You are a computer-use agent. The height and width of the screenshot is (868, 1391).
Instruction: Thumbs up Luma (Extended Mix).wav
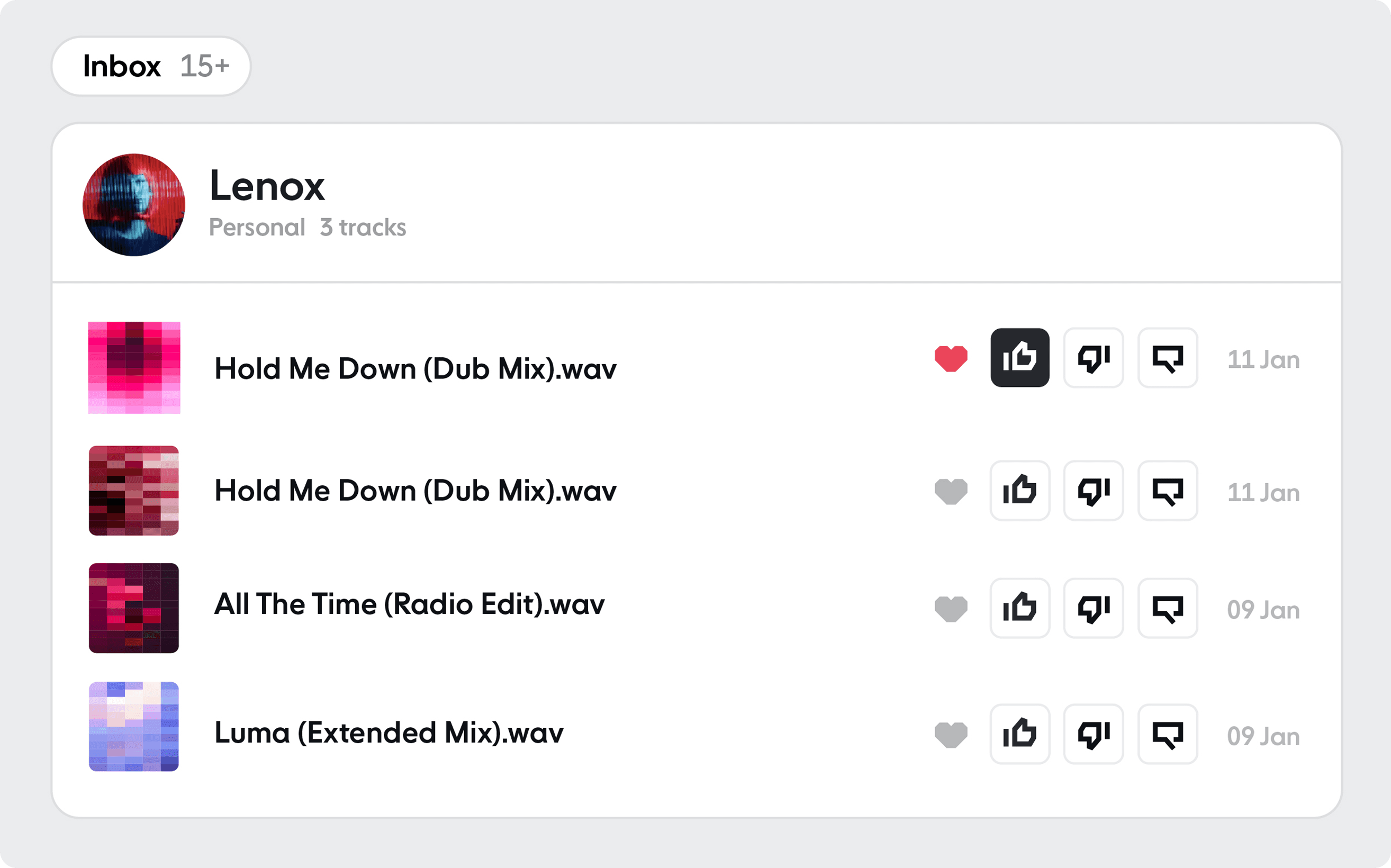(1019, 734)
